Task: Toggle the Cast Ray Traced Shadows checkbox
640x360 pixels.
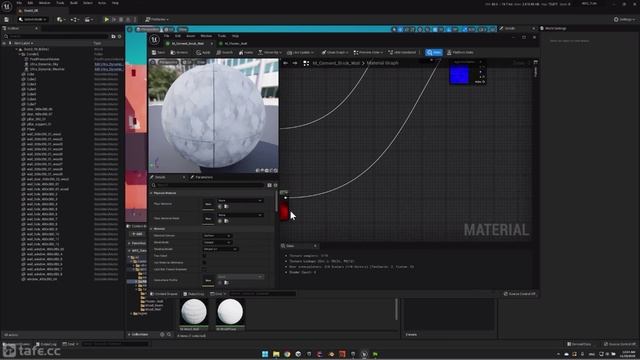Action: [204, 269]
